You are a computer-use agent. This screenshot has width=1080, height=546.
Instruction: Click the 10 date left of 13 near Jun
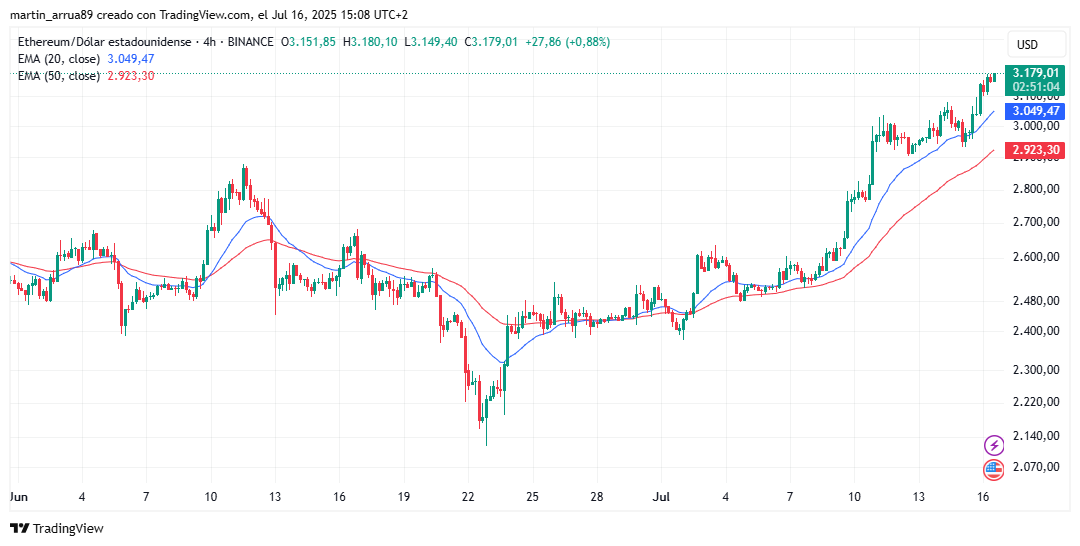[211, 496]
